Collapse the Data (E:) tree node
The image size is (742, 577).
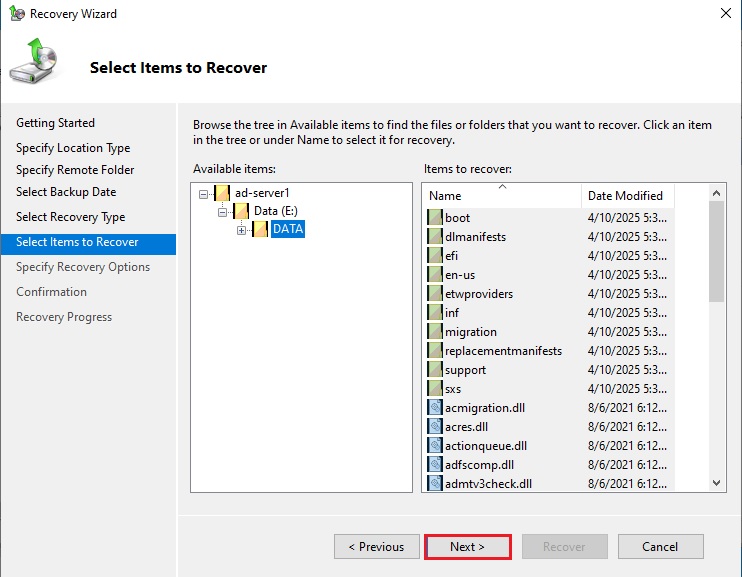click(223, 212)
